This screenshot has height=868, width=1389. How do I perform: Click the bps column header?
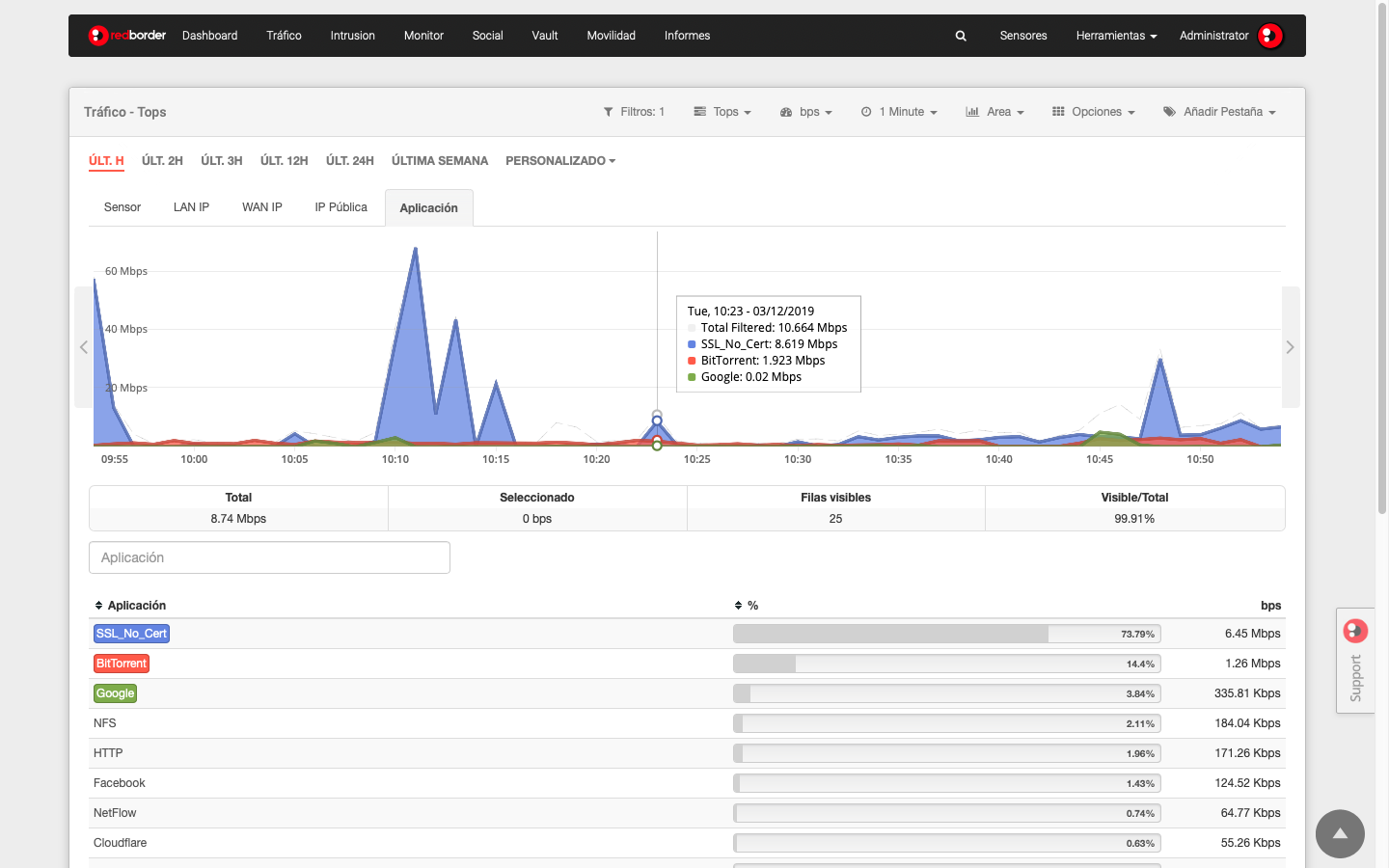click(x=1270, y=606)
